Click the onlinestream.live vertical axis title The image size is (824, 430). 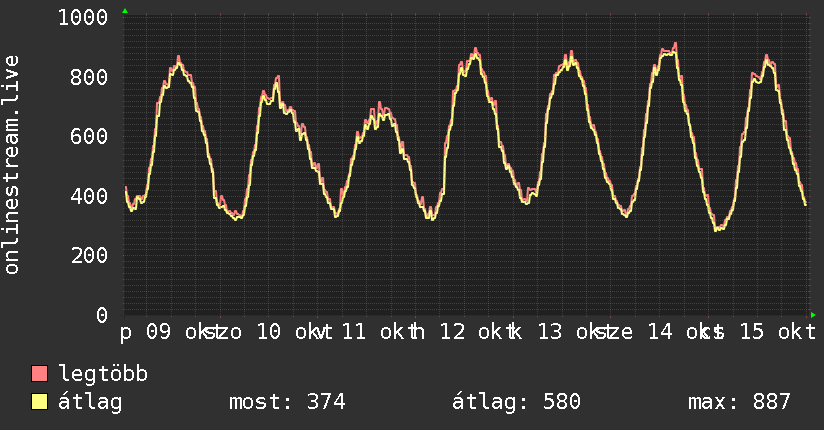coord(12,165)
